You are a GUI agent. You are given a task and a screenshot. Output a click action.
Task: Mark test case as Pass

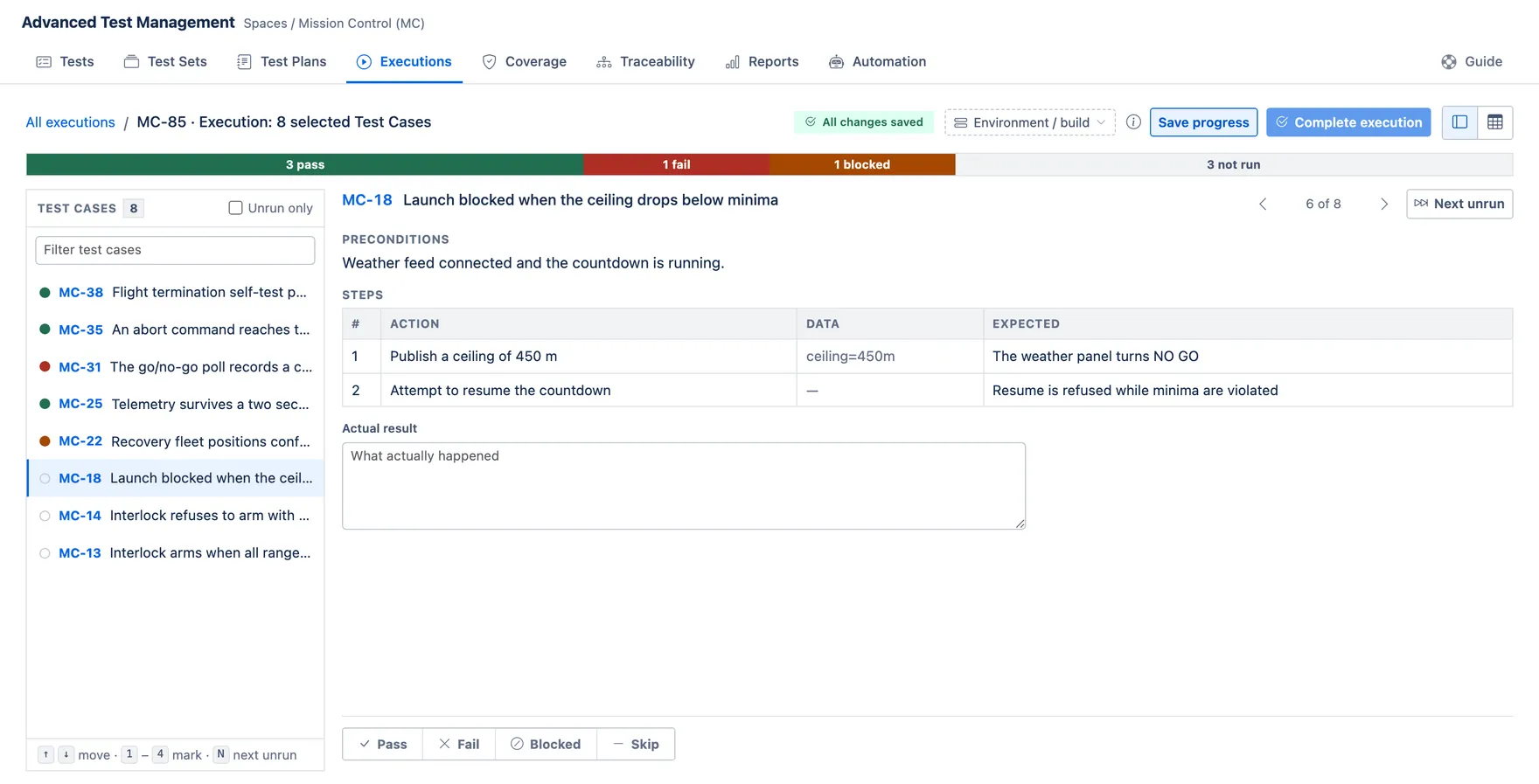pyautogui.click(x=383, y=745)
